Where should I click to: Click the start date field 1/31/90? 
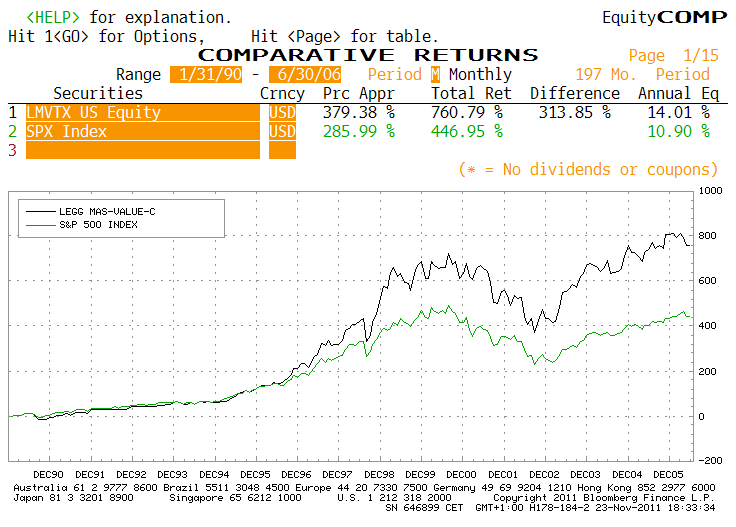tap(206, 75)
